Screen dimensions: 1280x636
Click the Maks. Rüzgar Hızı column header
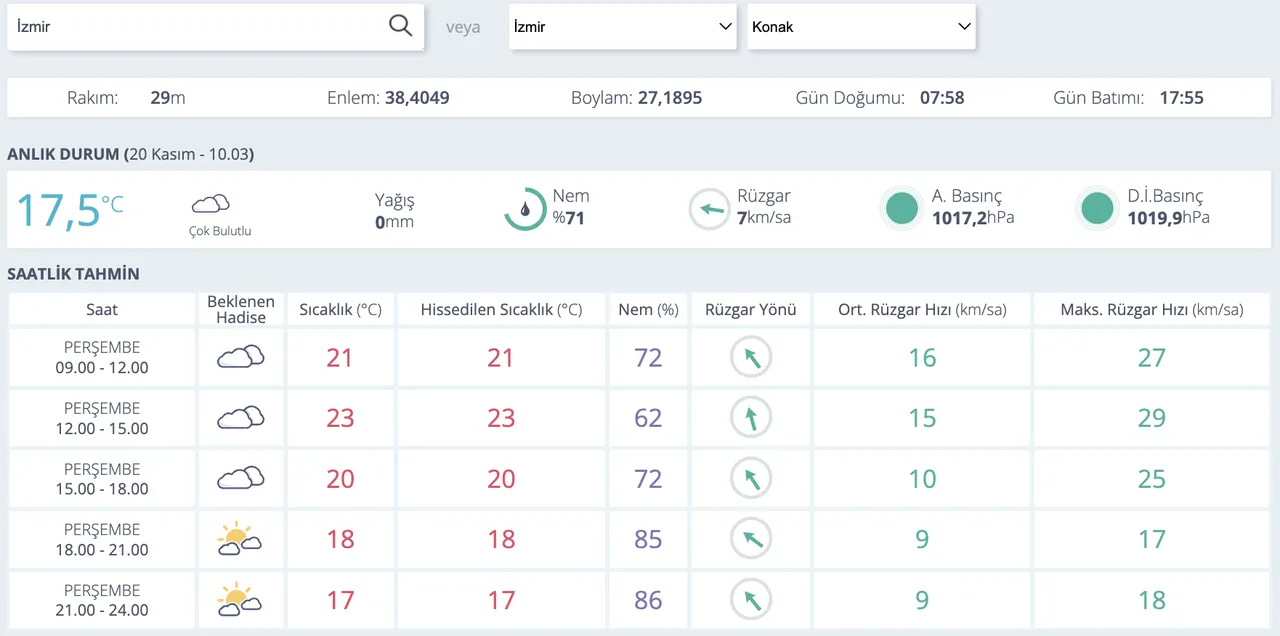click(x=1151, y=310)
